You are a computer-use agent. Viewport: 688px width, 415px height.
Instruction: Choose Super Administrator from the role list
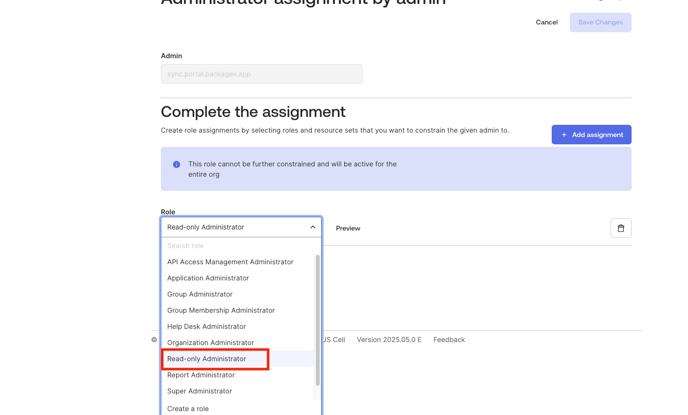199,391
